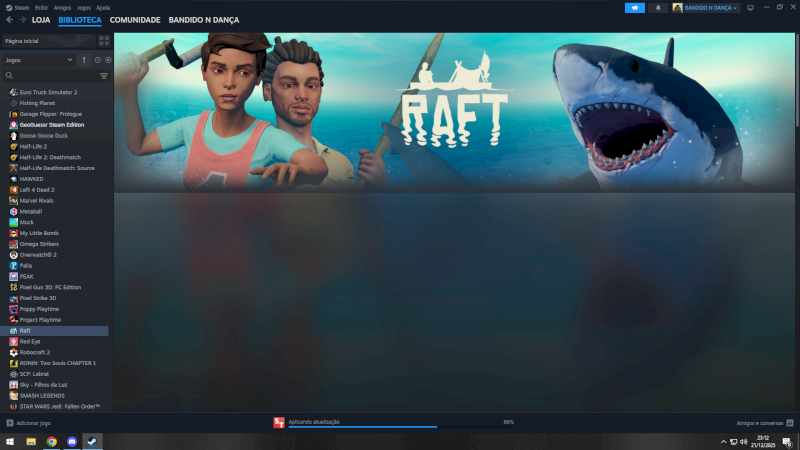This screenshot has height=450, width=800.
Task: Open the Ajuda menu
Action: (103, 8)
